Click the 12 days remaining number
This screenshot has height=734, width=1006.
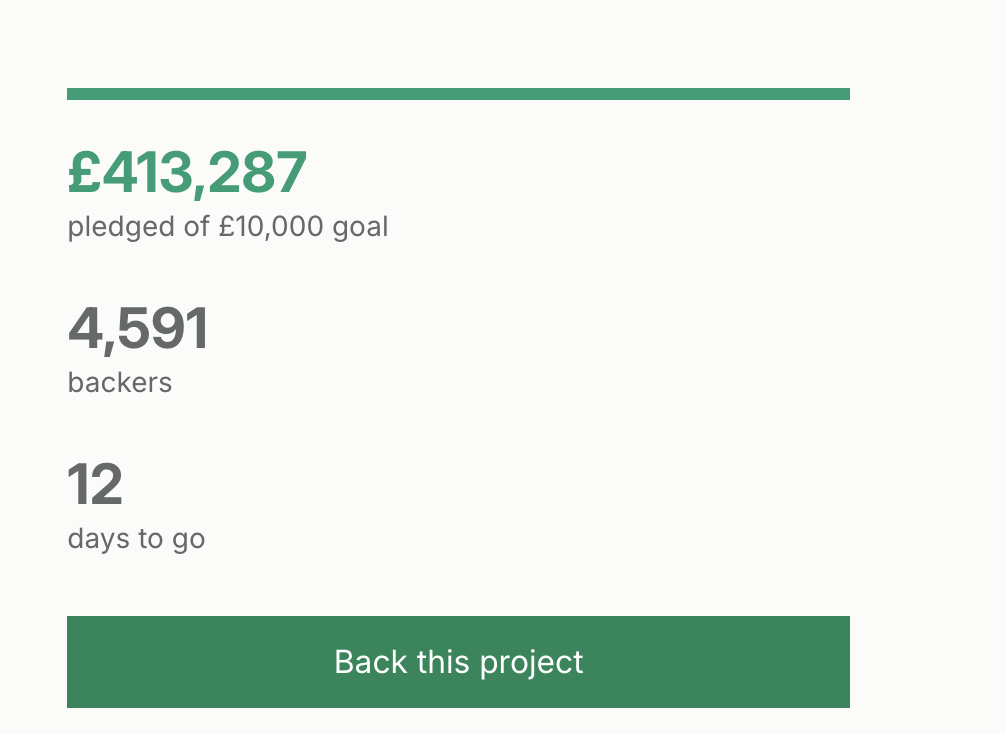pyautogui.click(x=95, y=485)
